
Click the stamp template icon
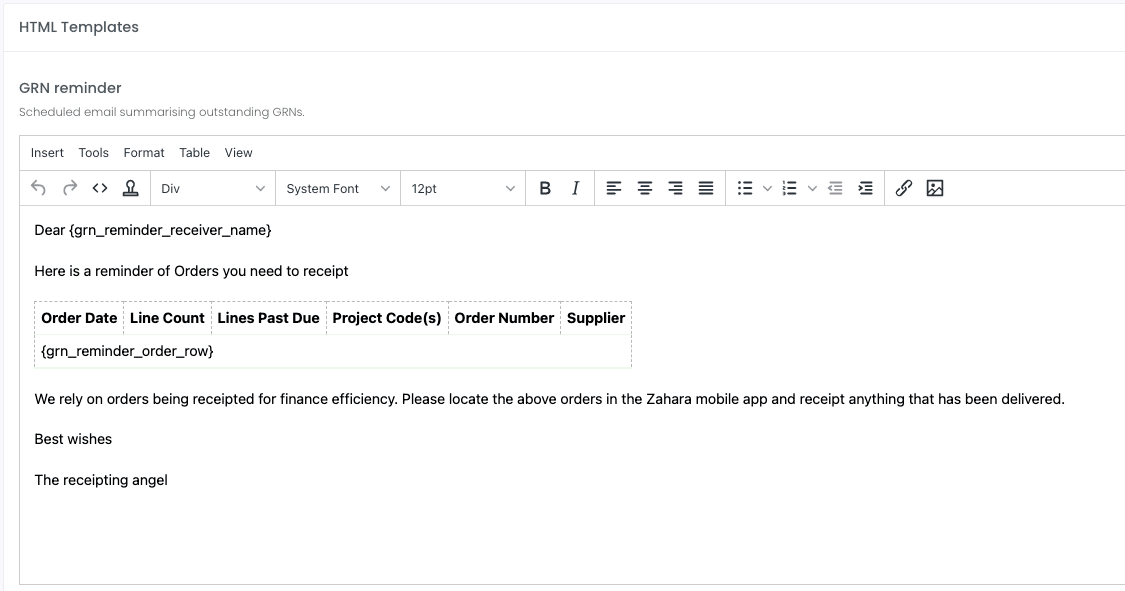tap(131, 188)
